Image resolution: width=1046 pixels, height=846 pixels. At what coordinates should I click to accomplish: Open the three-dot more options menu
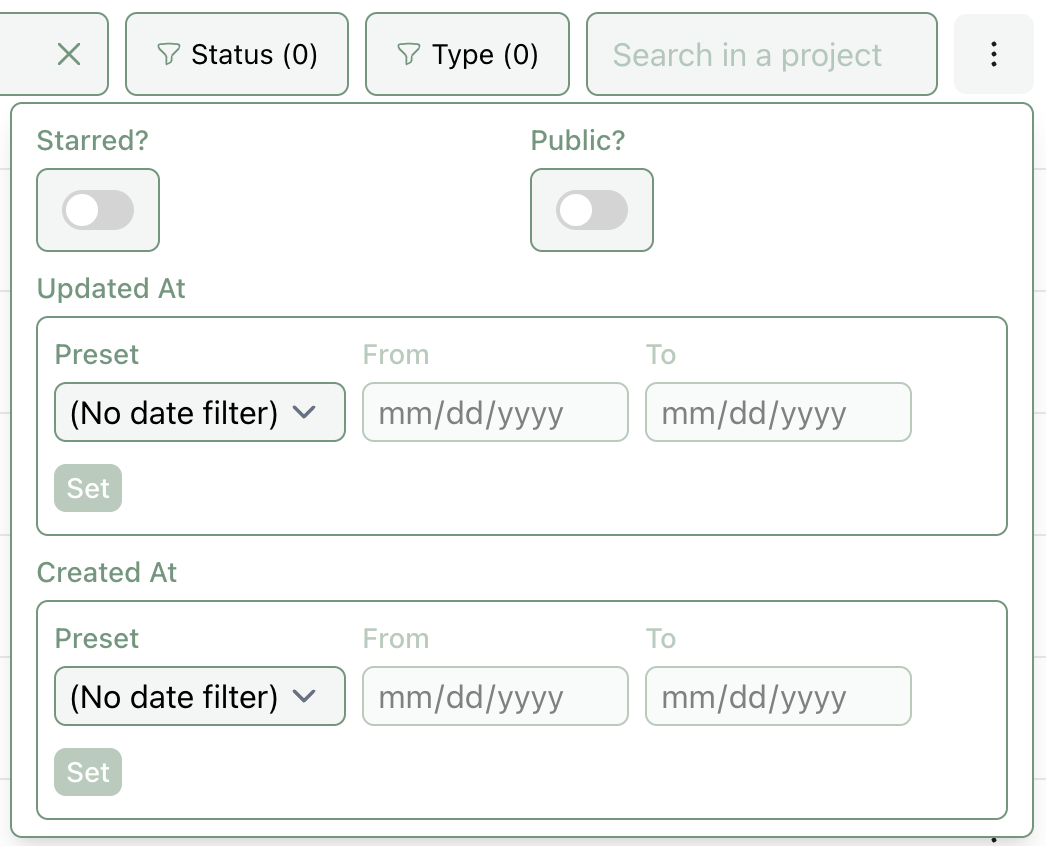(x=993, y=54)
